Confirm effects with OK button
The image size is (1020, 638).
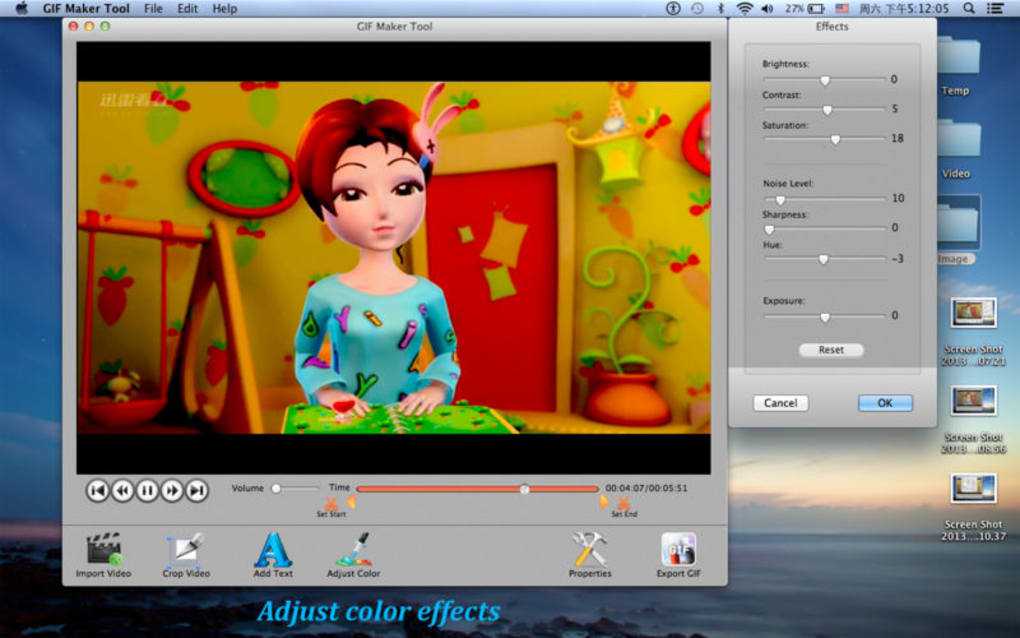(x=885, y=403)
